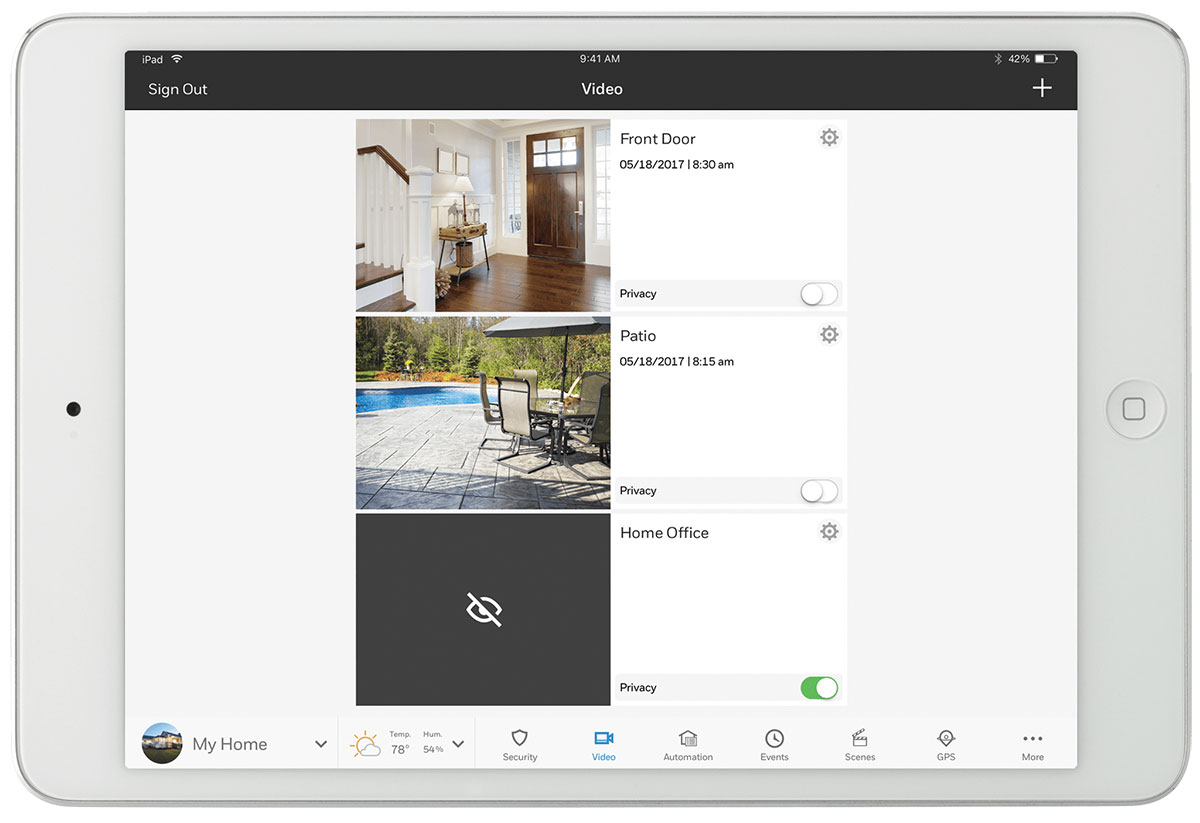Tap the Patio camera name
Screen dimensions: 1200x823
click(x=638, y=336)
